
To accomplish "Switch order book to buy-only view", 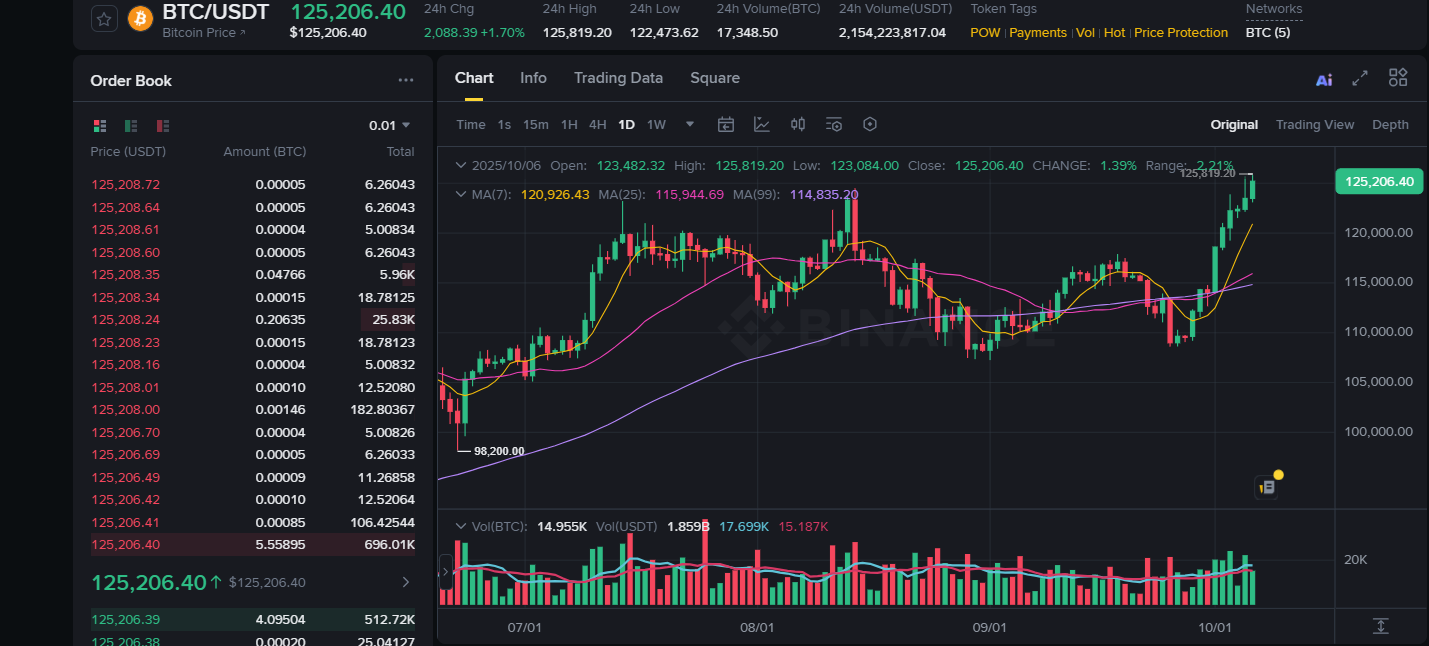I will tap(130, 126).
